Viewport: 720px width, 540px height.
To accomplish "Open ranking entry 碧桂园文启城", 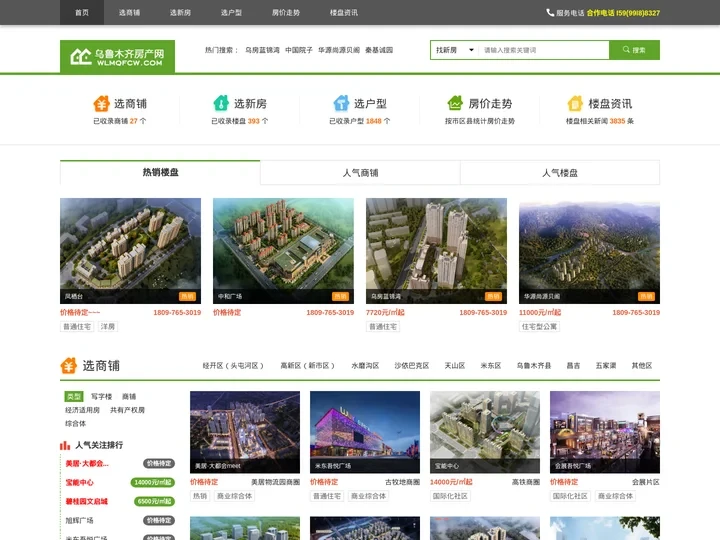I will pyautogui.click(x=86, y=501).
